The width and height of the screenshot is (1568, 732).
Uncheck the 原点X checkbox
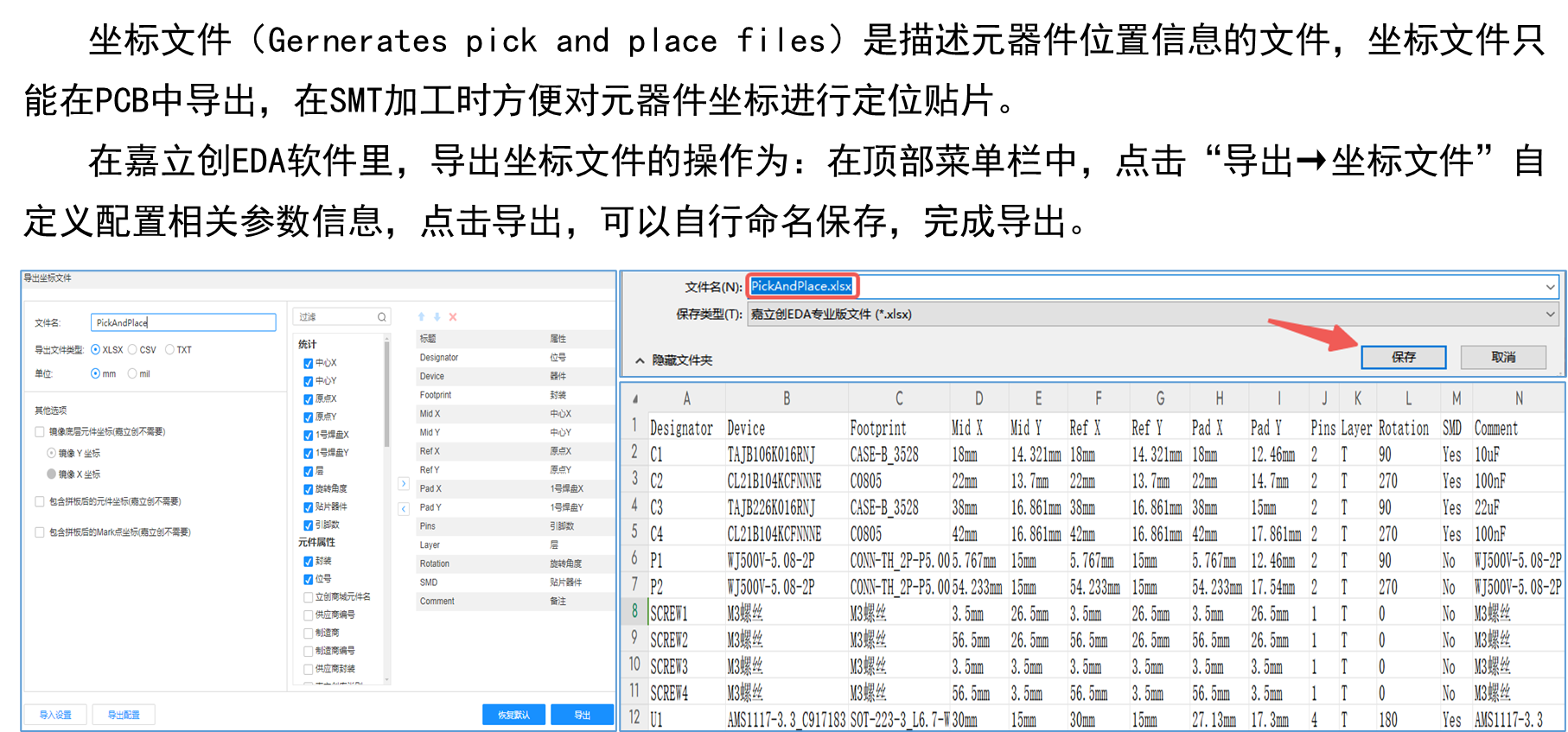[x=309, y=399]
